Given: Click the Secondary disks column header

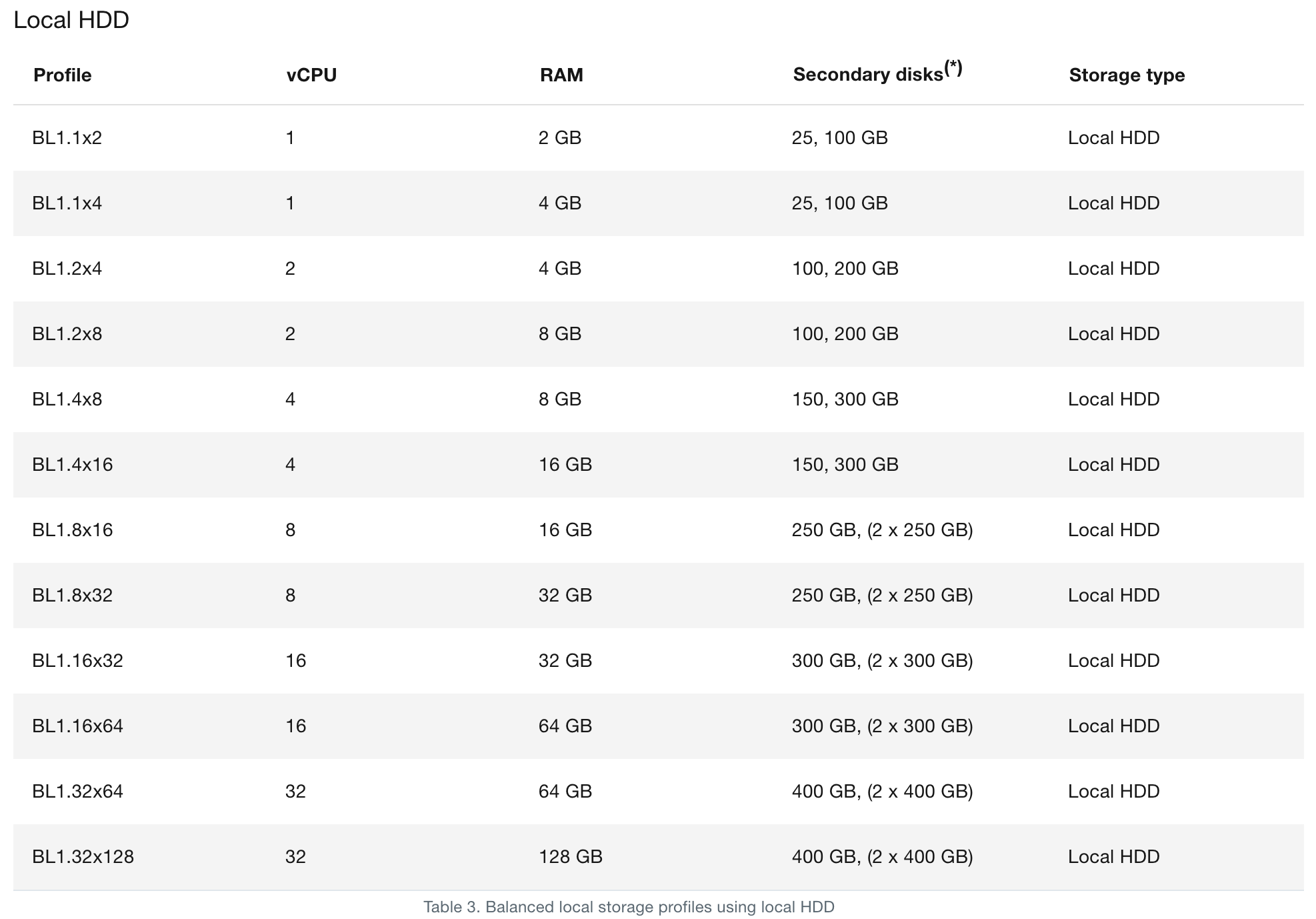Looking at the screenshot, I should tap(867, 75).
